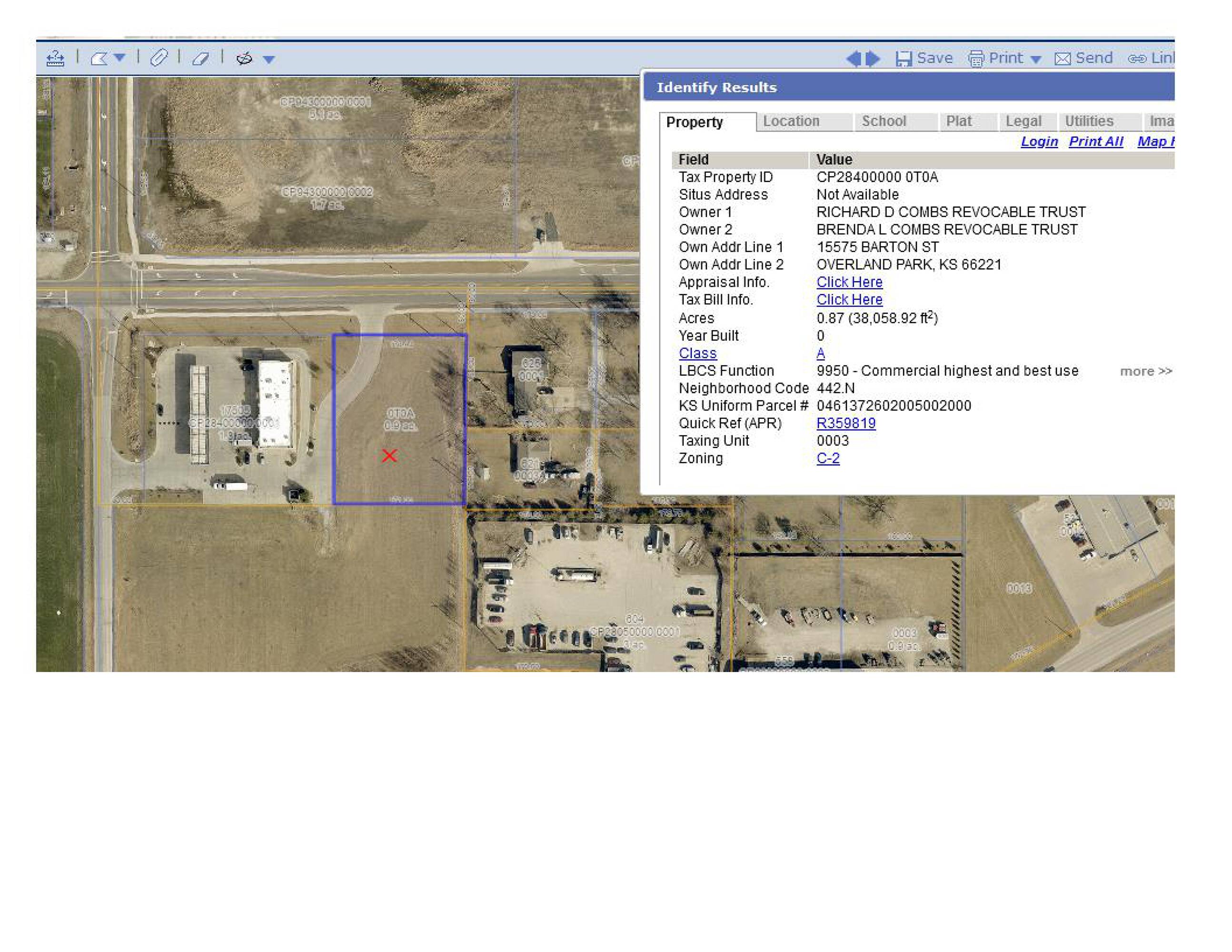1232x952 pixels.
Task: Open the Print options dropdown arrow
Action: pos(1036,59)
